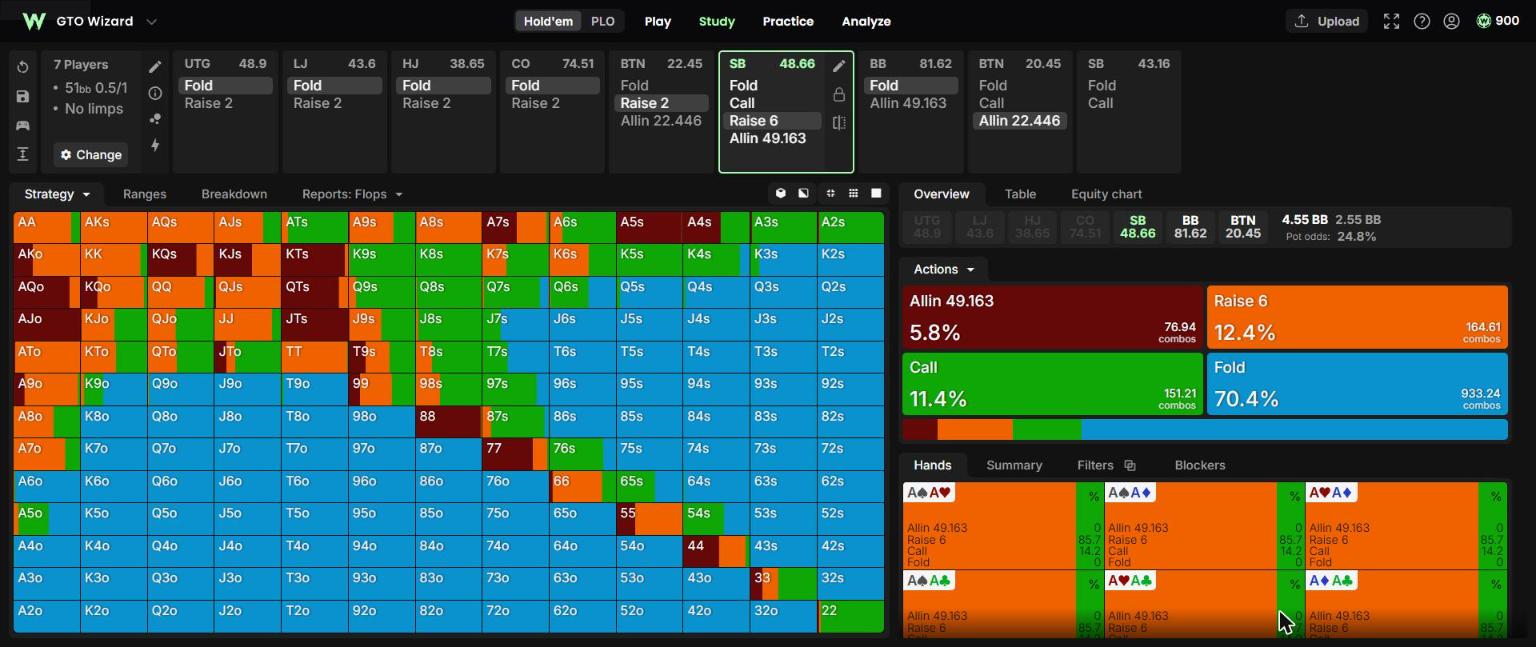
Task: Switch to the Equity chart tab
Action: 1106,194
